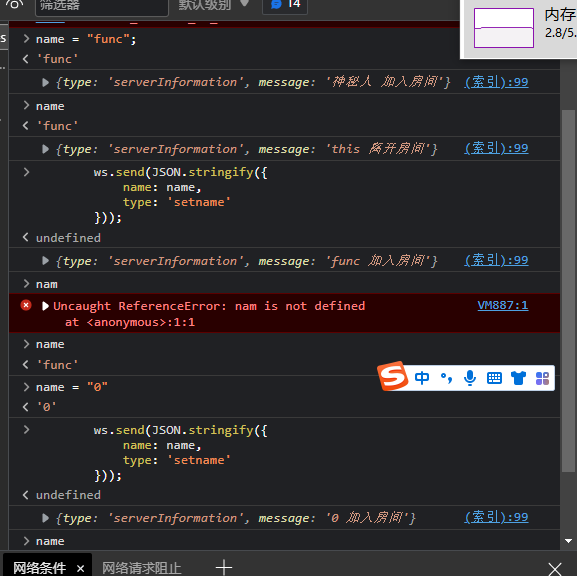Click the red error icon beside ReferenceError
The image size is (577, 576).
click(x=26, y=305)
